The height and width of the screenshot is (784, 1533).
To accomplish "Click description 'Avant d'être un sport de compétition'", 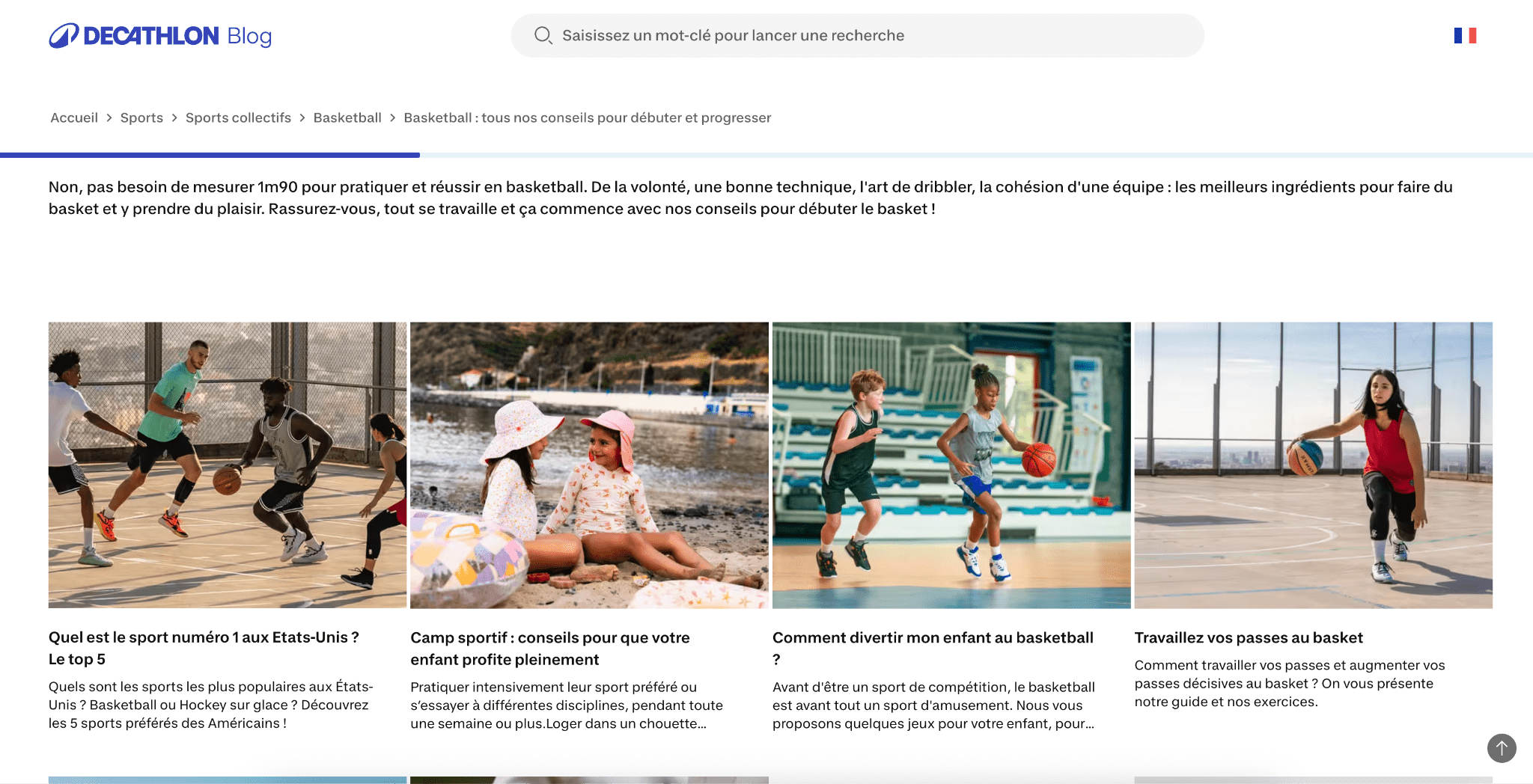I will 933,705.
